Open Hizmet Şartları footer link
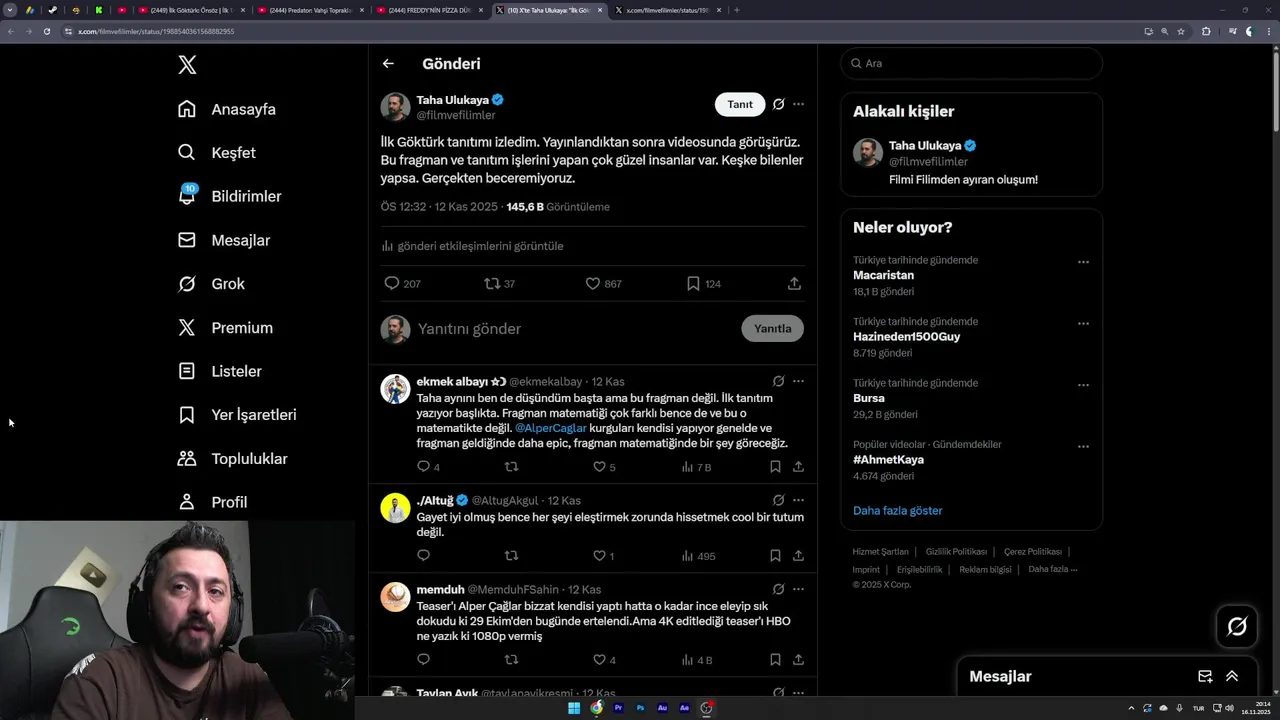 click(880, 552)
